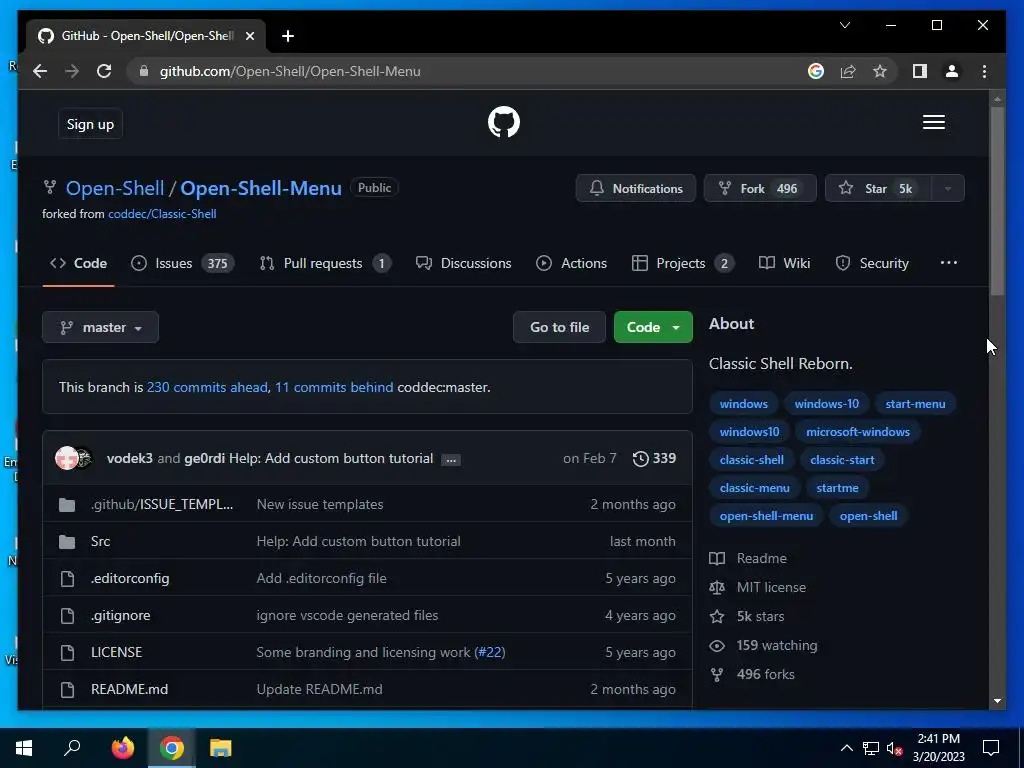The width and height of the screenshot is (1024, 768).
Task: Open Chrome tab search chevron
Action: tap(844, 25)
